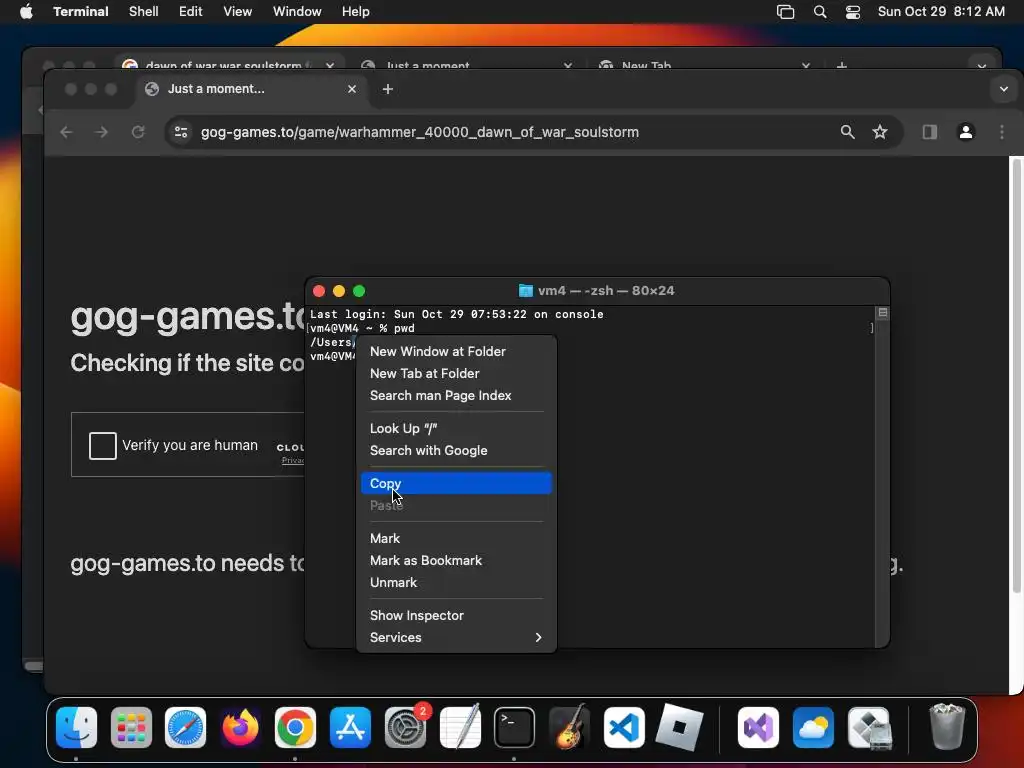Open the App Store Dock icon
The image size is (1024, 768).
tap(350, 727)
